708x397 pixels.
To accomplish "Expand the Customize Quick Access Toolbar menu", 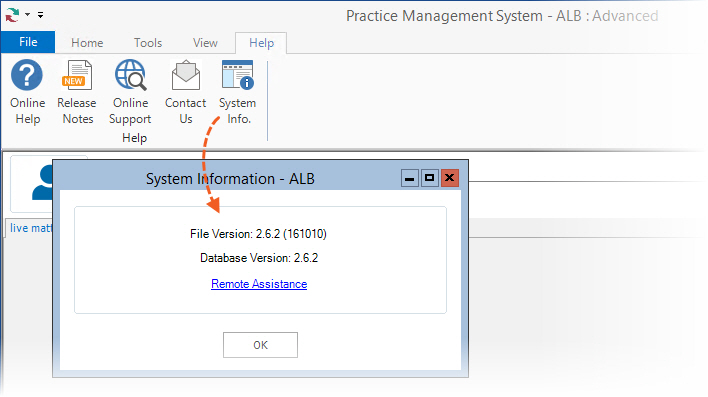I will point(41,15).
